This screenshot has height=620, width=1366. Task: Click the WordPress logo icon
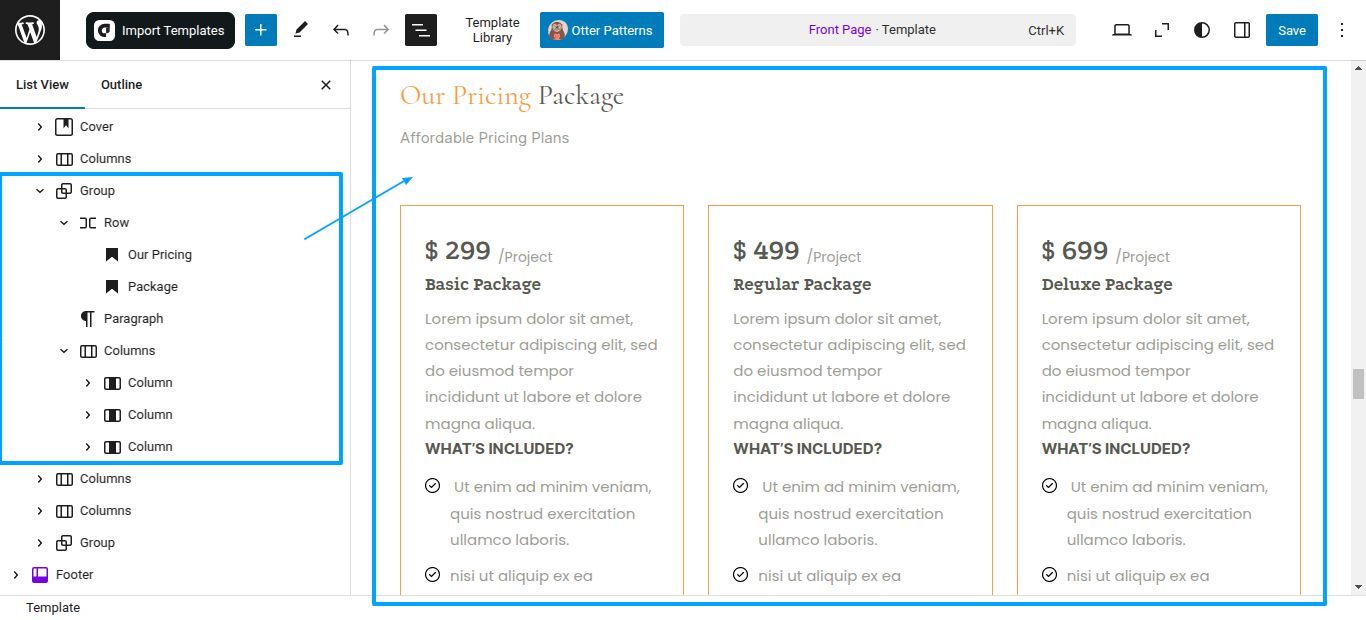(x=30, y=30)
